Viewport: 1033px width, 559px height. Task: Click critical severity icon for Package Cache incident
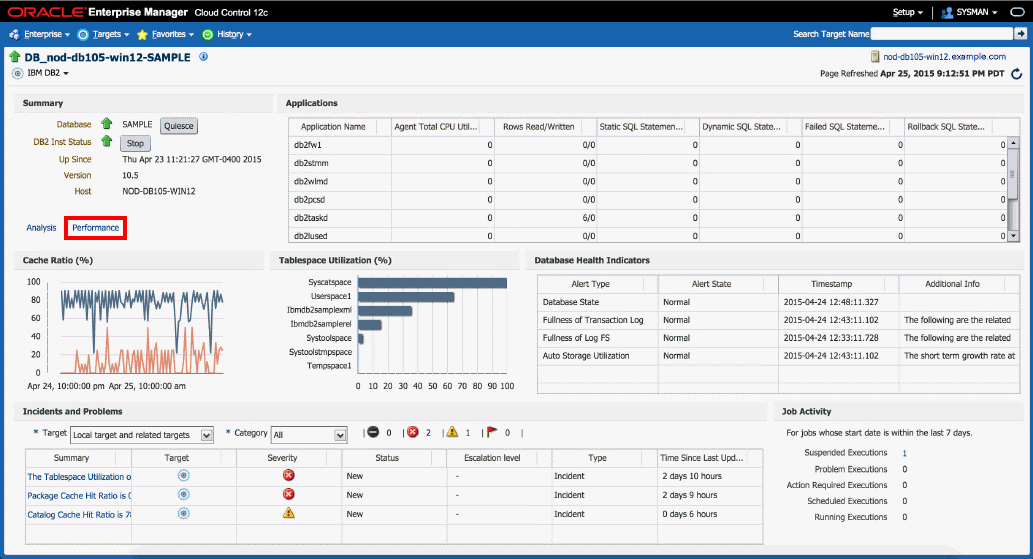(289, 494)
